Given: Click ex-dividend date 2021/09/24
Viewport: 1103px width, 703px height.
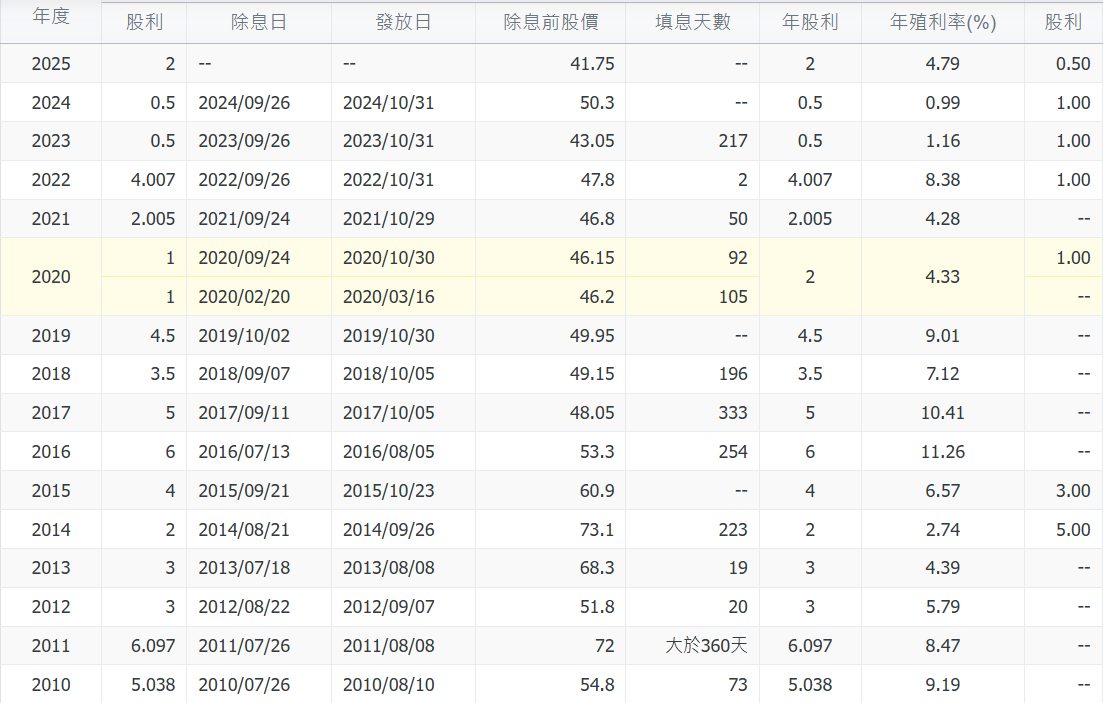Looking at the screenshot, I should [x=244, y=219].
